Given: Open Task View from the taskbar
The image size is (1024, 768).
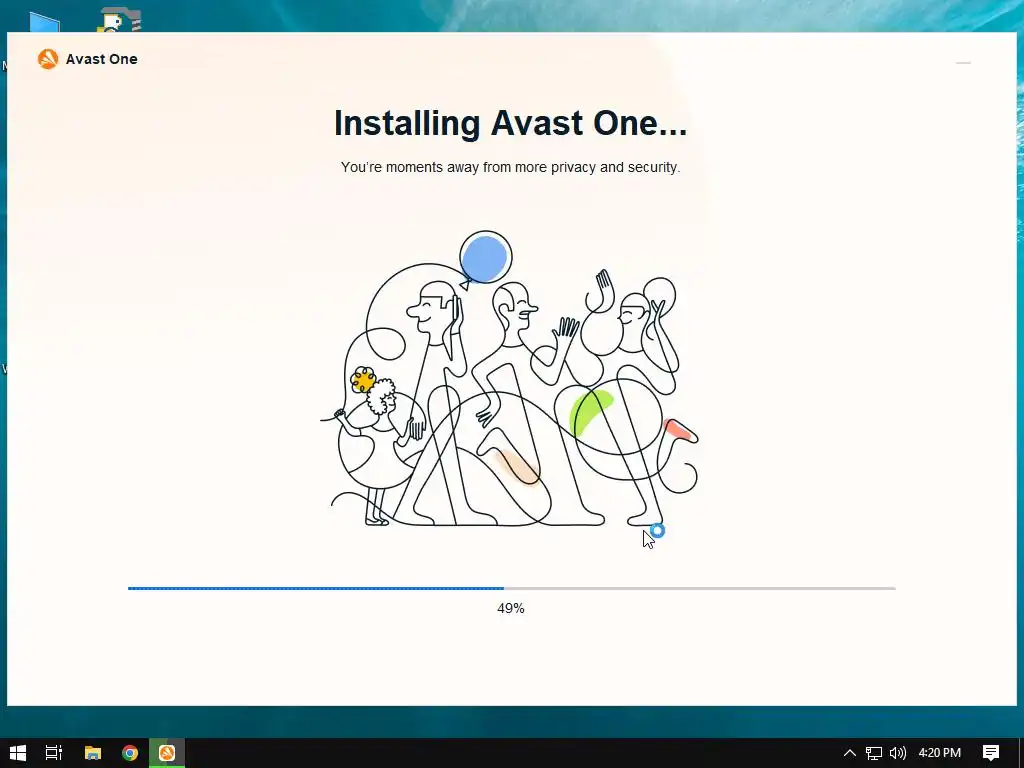Looking at the screenshot, I should tap(54, 753).
